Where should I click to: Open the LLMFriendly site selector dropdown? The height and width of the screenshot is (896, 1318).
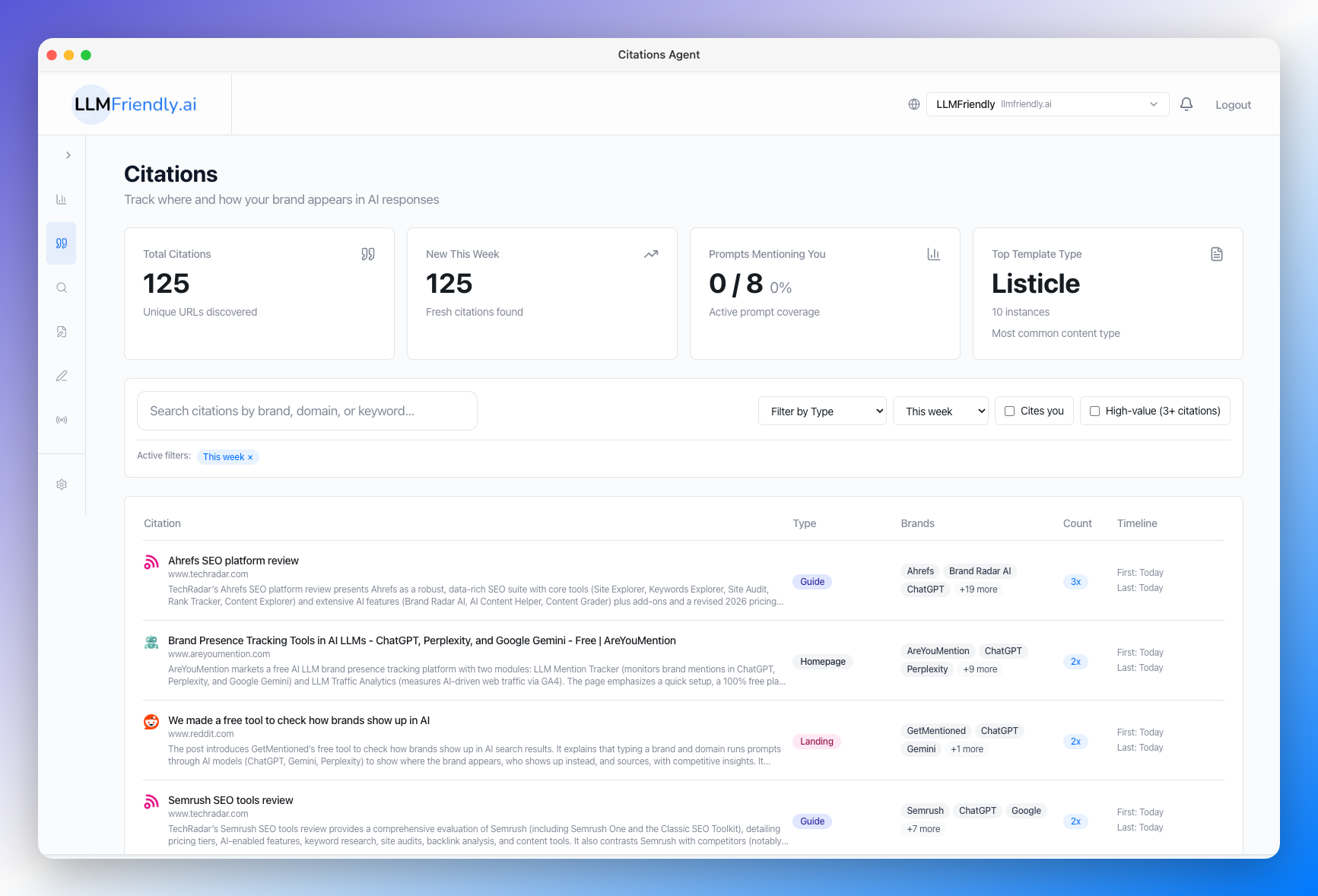click(x=1047, y=104)
